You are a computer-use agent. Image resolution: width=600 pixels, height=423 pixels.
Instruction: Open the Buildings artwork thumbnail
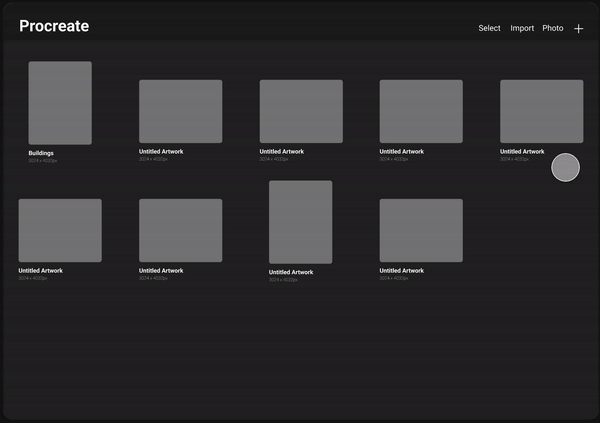tap(60, 103)
